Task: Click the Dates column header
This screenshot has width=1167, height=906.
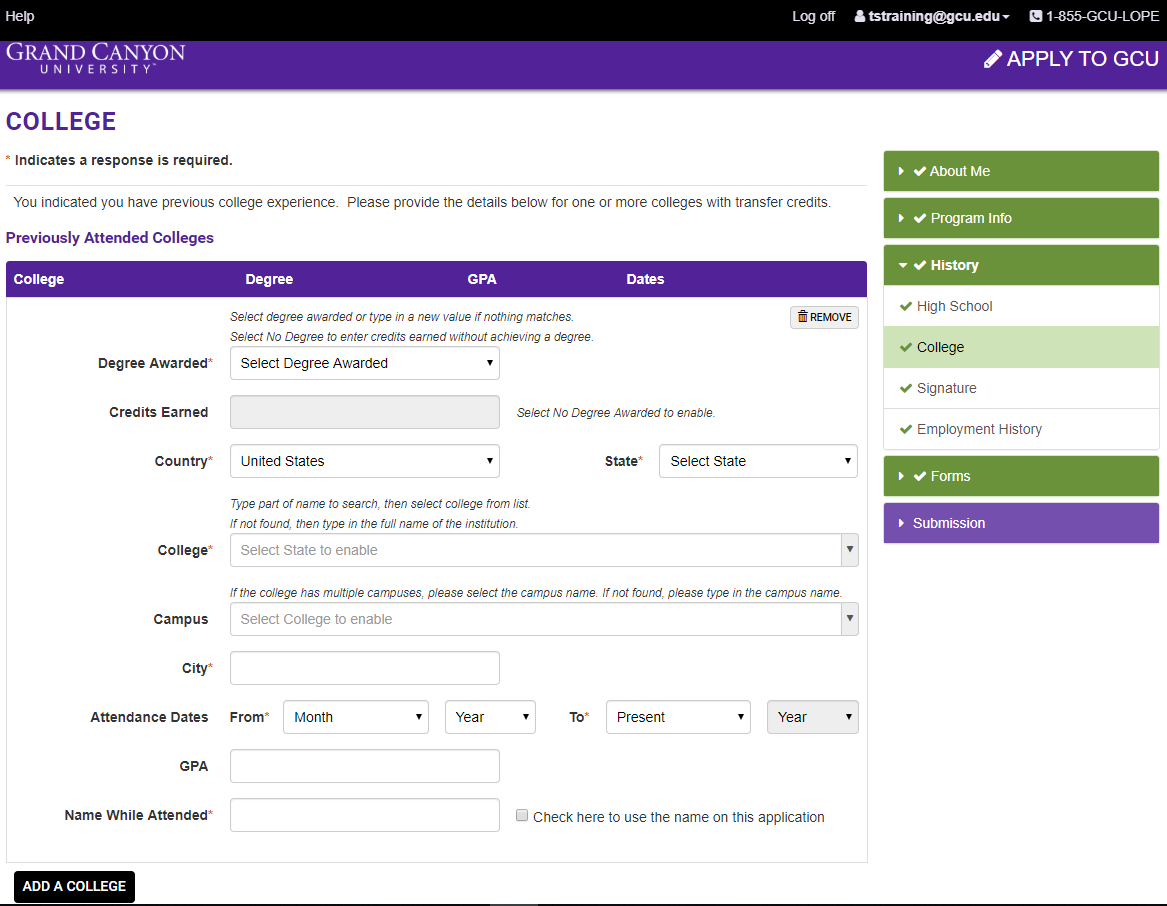Action: tap(645, 279)
